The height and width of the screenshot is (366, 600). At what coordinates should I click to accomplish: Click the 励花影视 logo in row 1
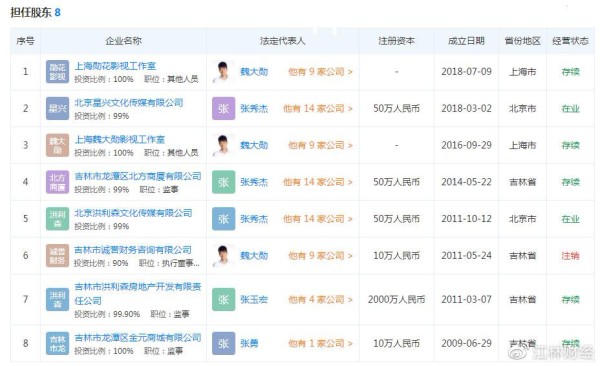point(57,72)
